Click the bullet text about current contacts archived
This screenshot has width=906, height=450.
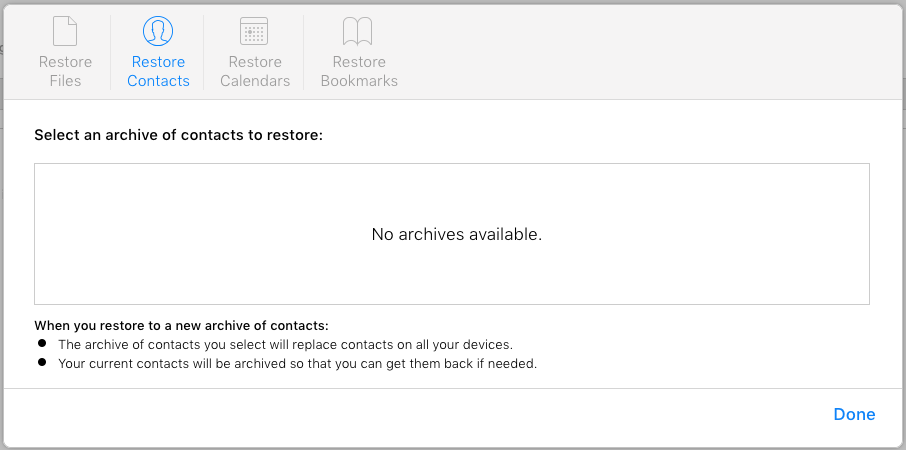[298, 365]
